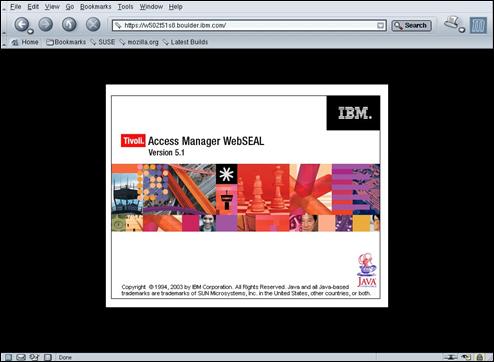The width and height of the screenshot is (494, 362).
Task: Open Composer from status bar component icon
Action: [x=35, y=357]
